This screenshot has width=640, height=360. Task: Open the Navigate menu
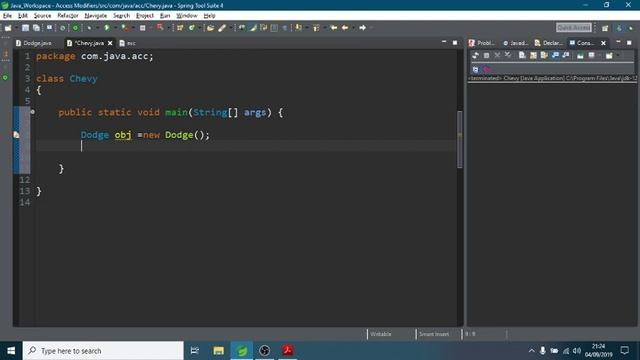(x=96, y=16)
